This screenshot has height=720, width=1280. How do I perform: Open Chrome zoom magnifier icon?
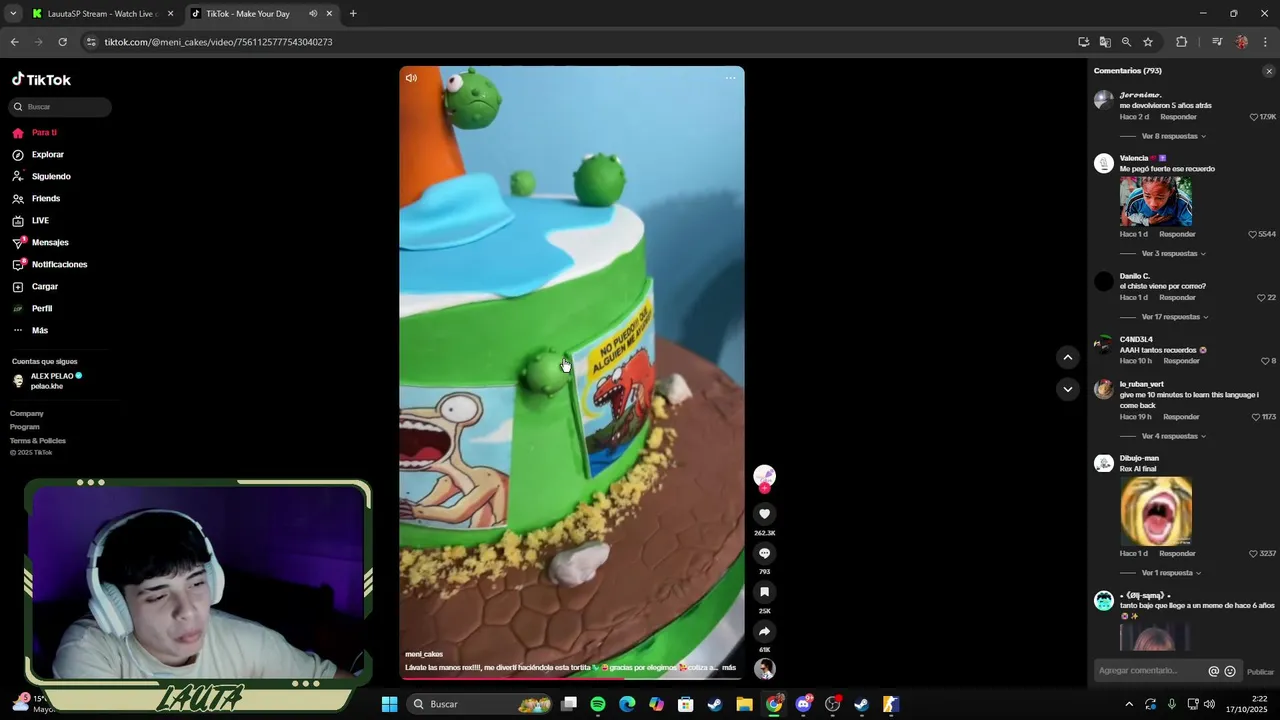click(1126, 42)
